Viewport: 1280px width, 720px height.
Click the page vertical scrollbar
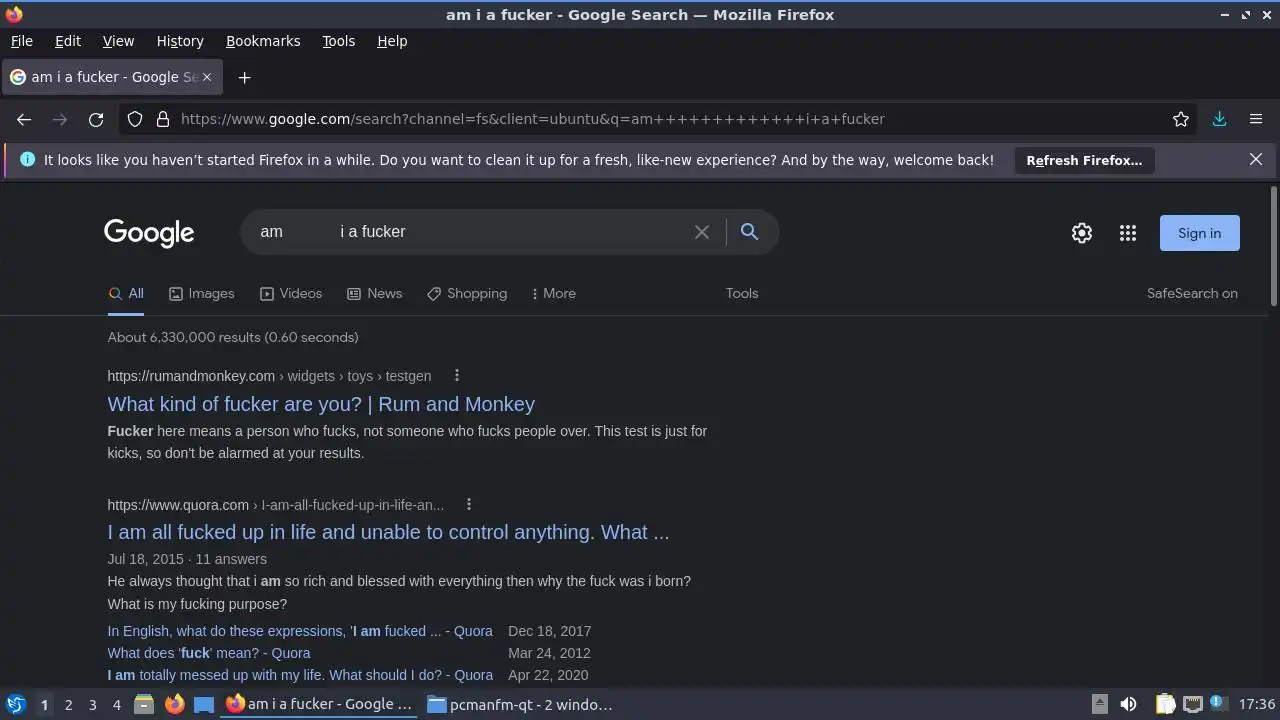[x=1273, y=246]
